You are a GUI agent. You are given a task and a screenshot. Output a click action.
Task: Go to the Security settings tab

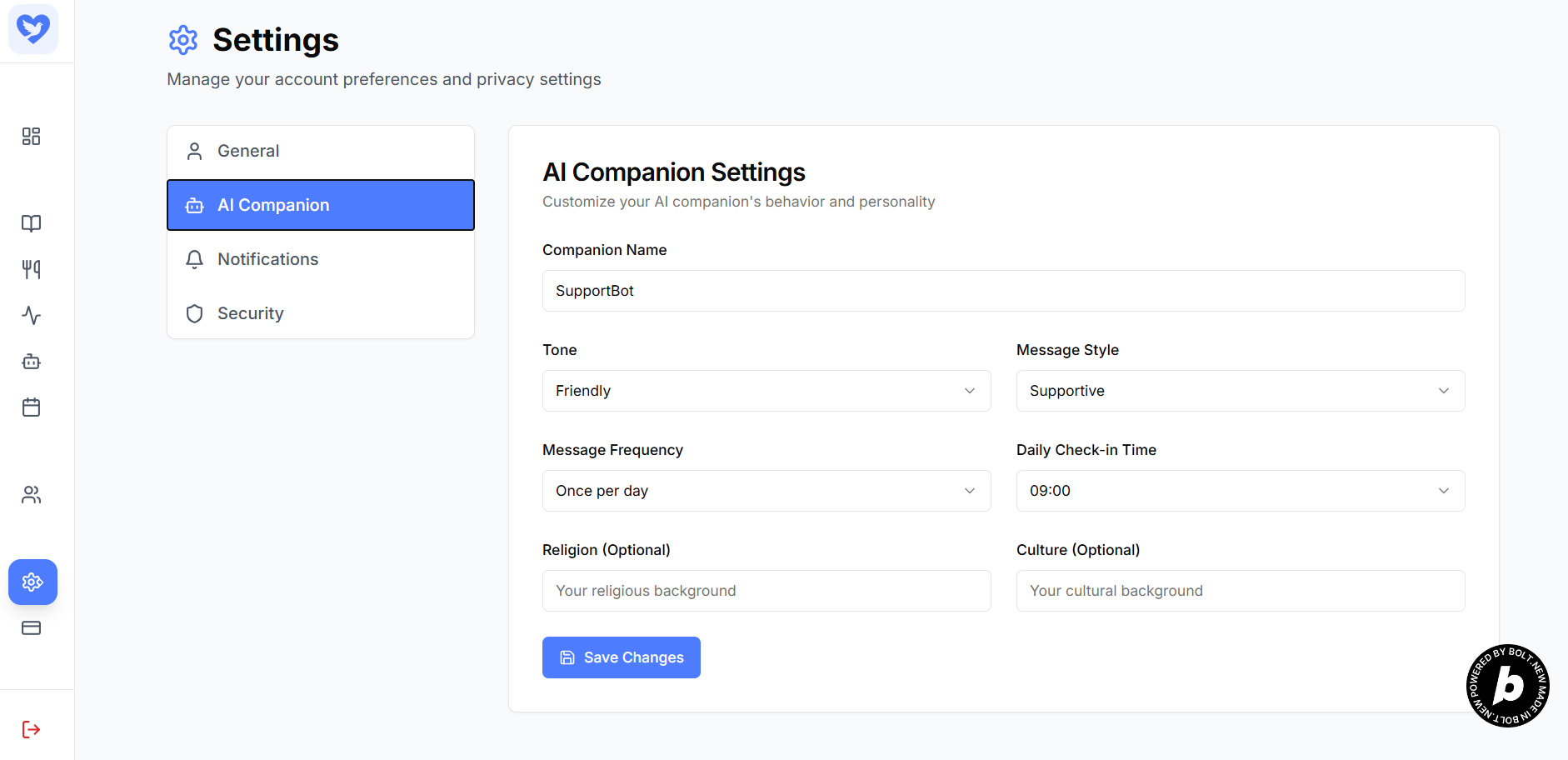[321, 313]
